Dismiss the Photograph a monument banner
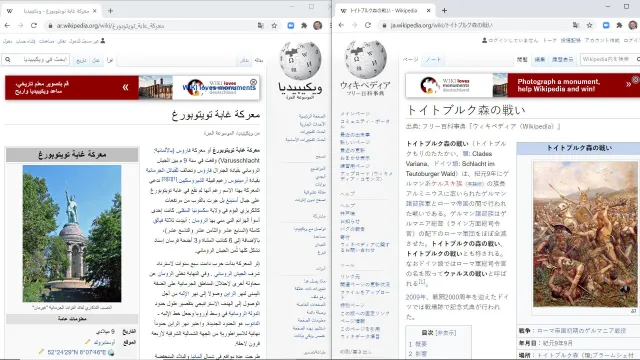The width and height of the screenshot is (640, 360). (x=635, y=79)
